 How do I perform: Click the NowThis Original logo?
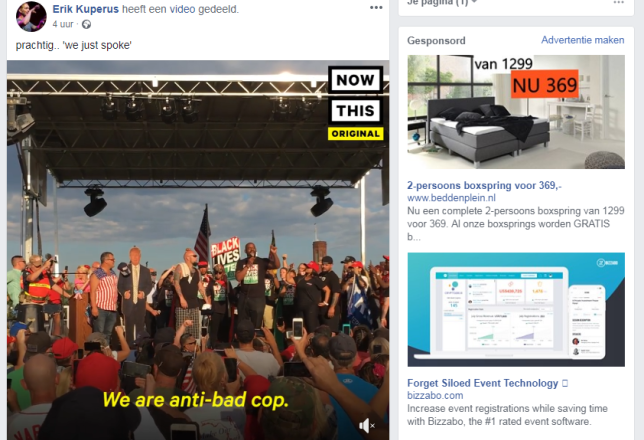[x=355, y=103]
